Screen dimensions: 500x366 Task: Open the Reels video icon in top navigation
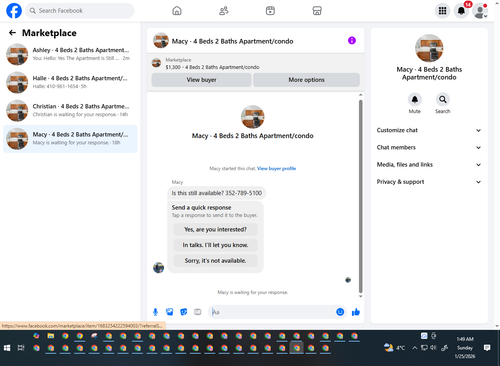point(270,11)
